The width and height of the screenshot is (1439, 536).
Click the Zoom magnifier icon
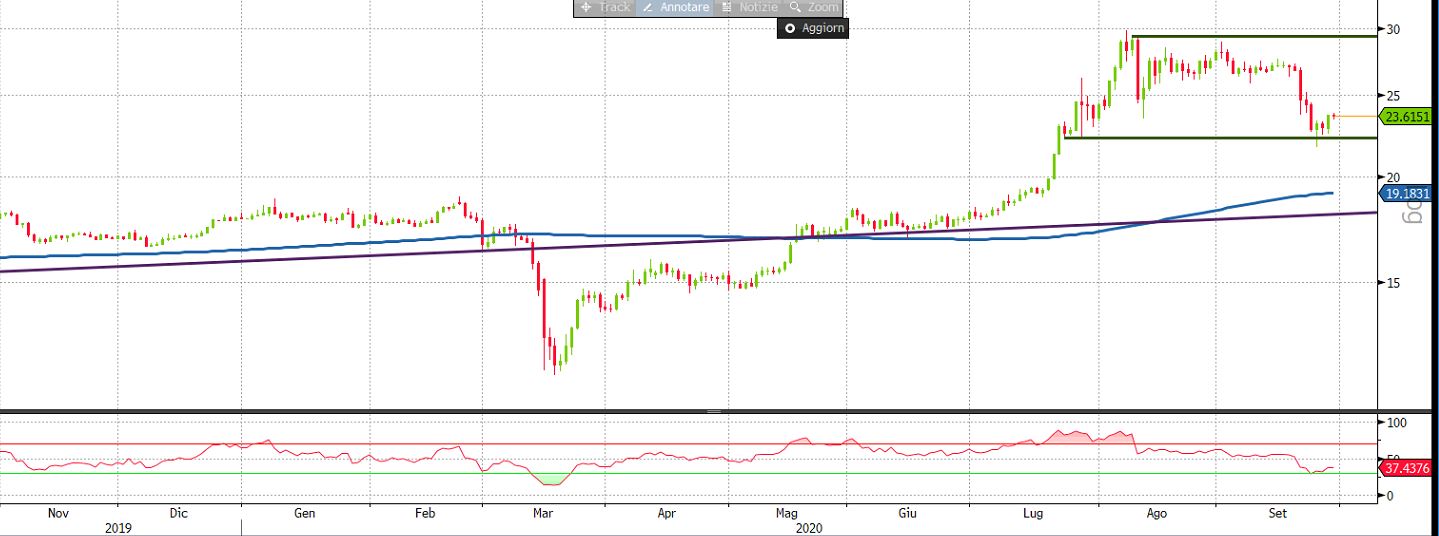(x=795, y=7)
